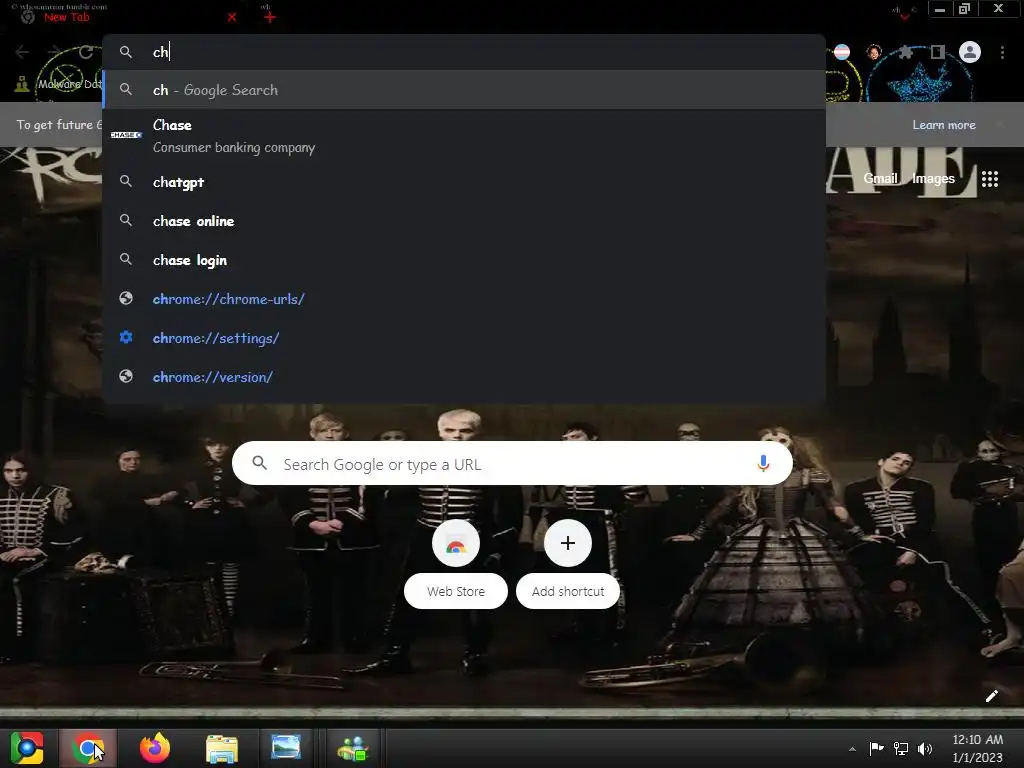Open network status tray icon
The width and height of the screenshot is (1024, 768).
pos(901,748)
